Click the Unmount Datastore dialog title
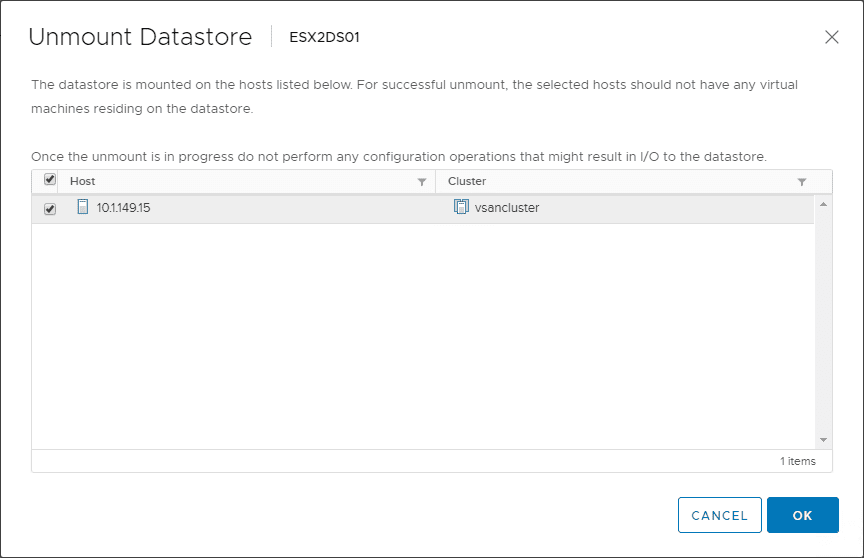This screenshot has height=558, width=864. click(140, 38)
